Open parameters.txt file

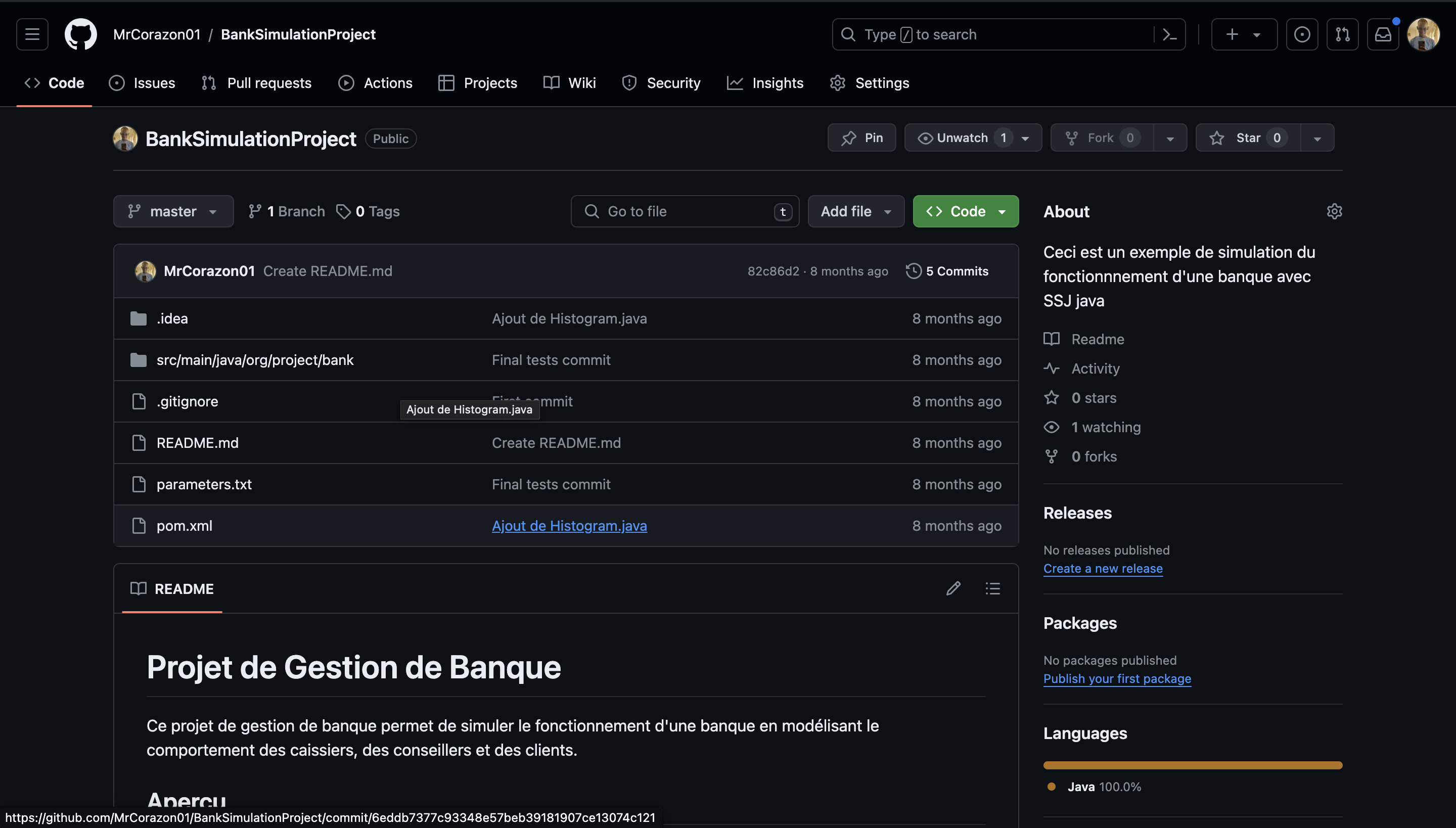pyautogui.click(x=204, y=484)
